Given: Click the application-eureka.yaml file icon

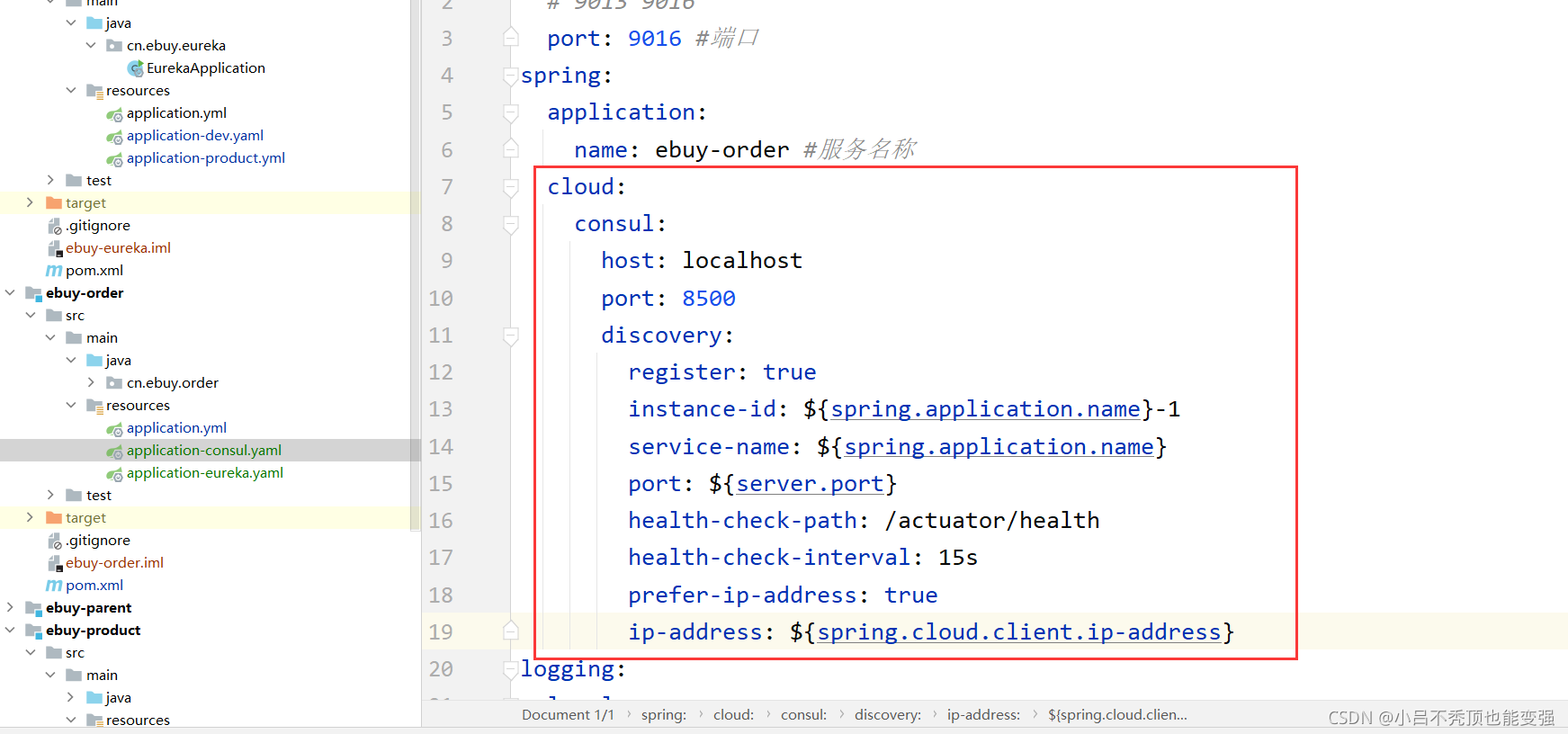Looking at the screenshot, I should click(114, 474).
